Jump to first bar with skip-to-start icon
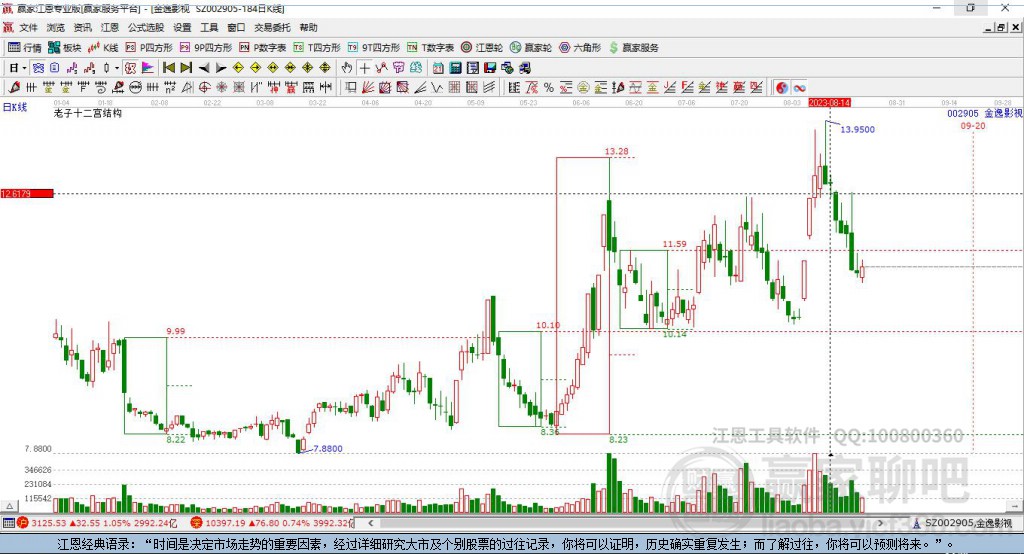 pyautogui.click(x=168, y=68)
